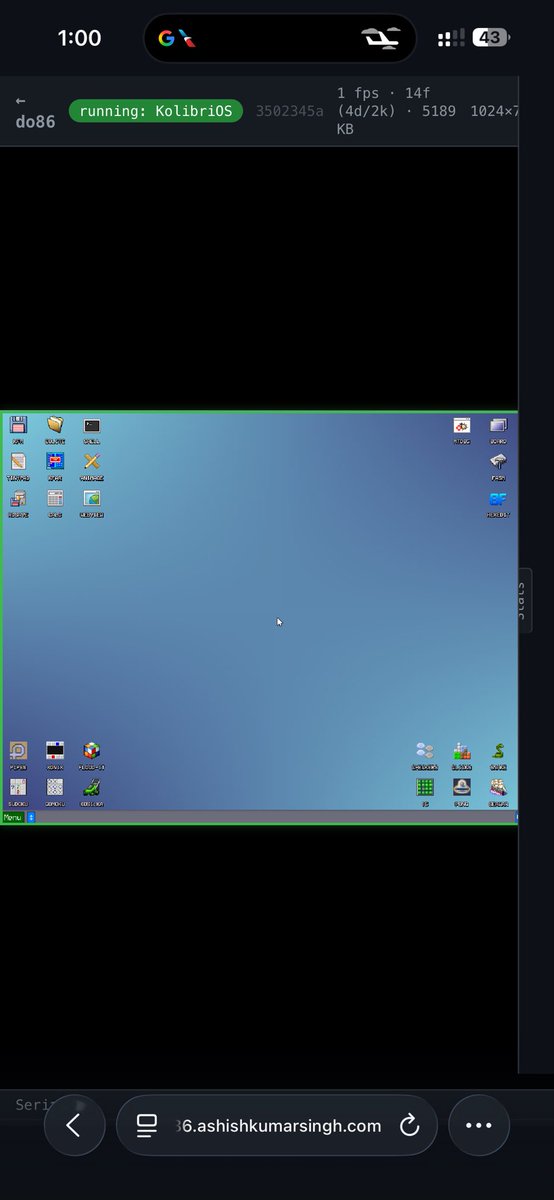Launch the TINYPAD text editor
Image resolution: width=554 pixels, height=1200 pixels.
[x=18, y=461]
